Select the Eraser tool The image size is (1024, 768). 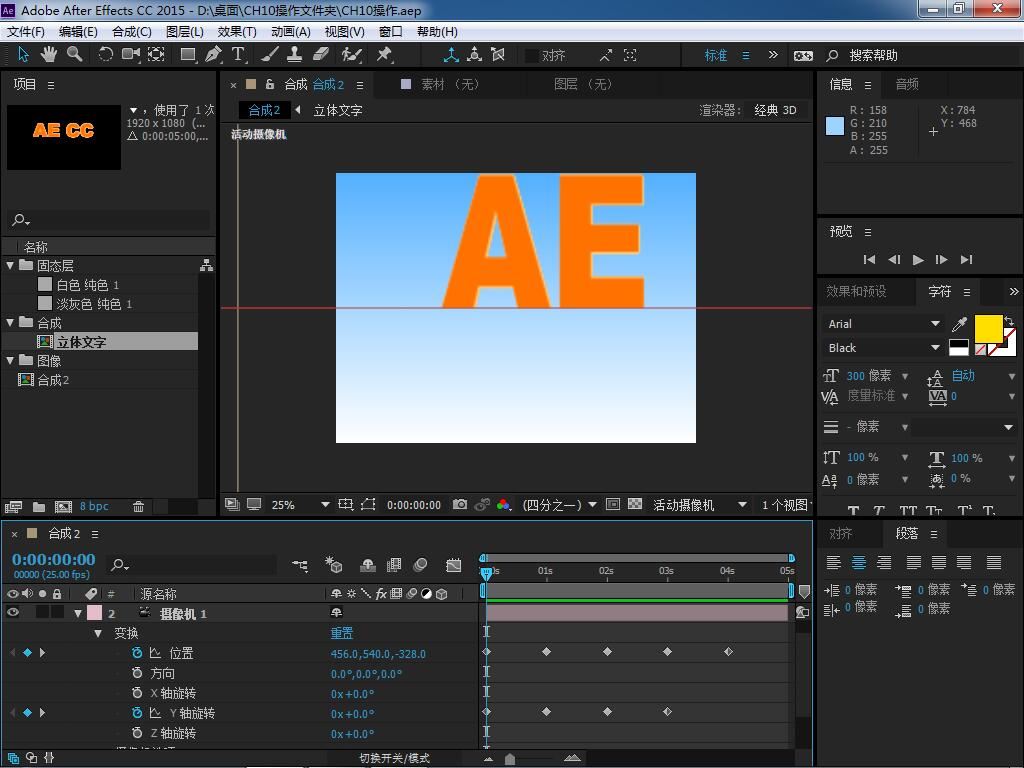321,55
